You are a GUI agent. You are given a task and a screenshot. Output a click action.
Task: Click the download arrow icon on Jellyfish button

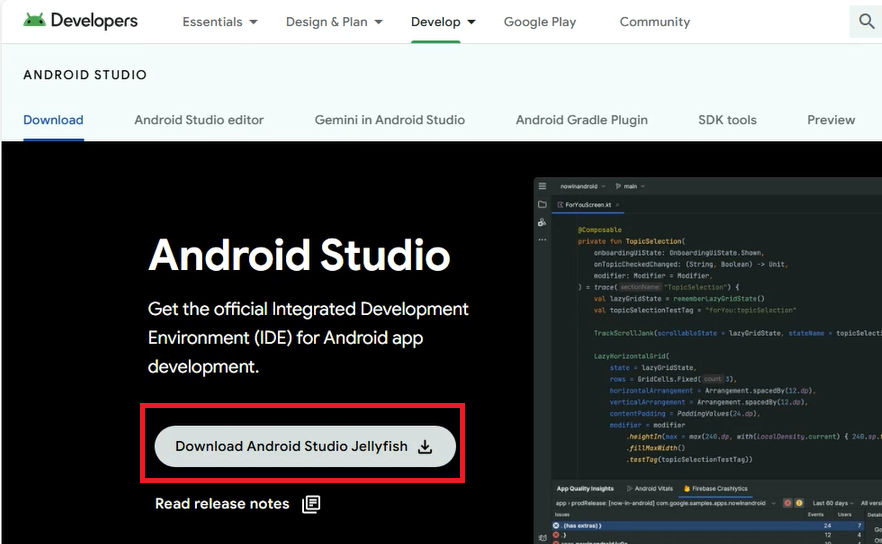tap(425, 447)
